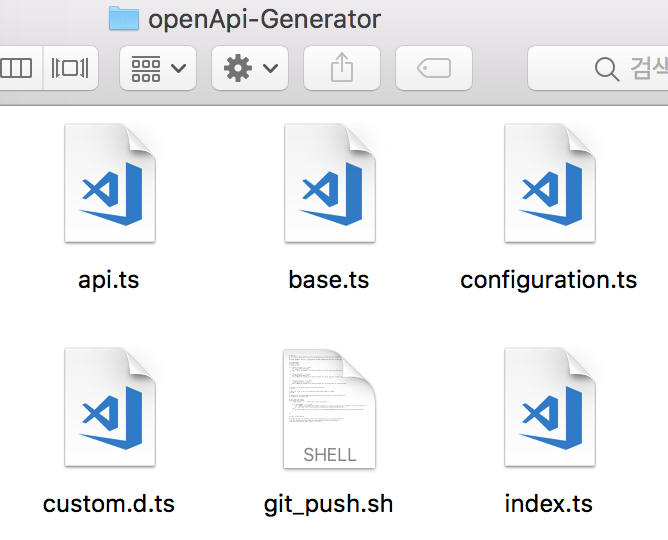This screenshot has height=540, width=668.
Task: Click the magnifier icon in search field
Action: coord(607,69)
